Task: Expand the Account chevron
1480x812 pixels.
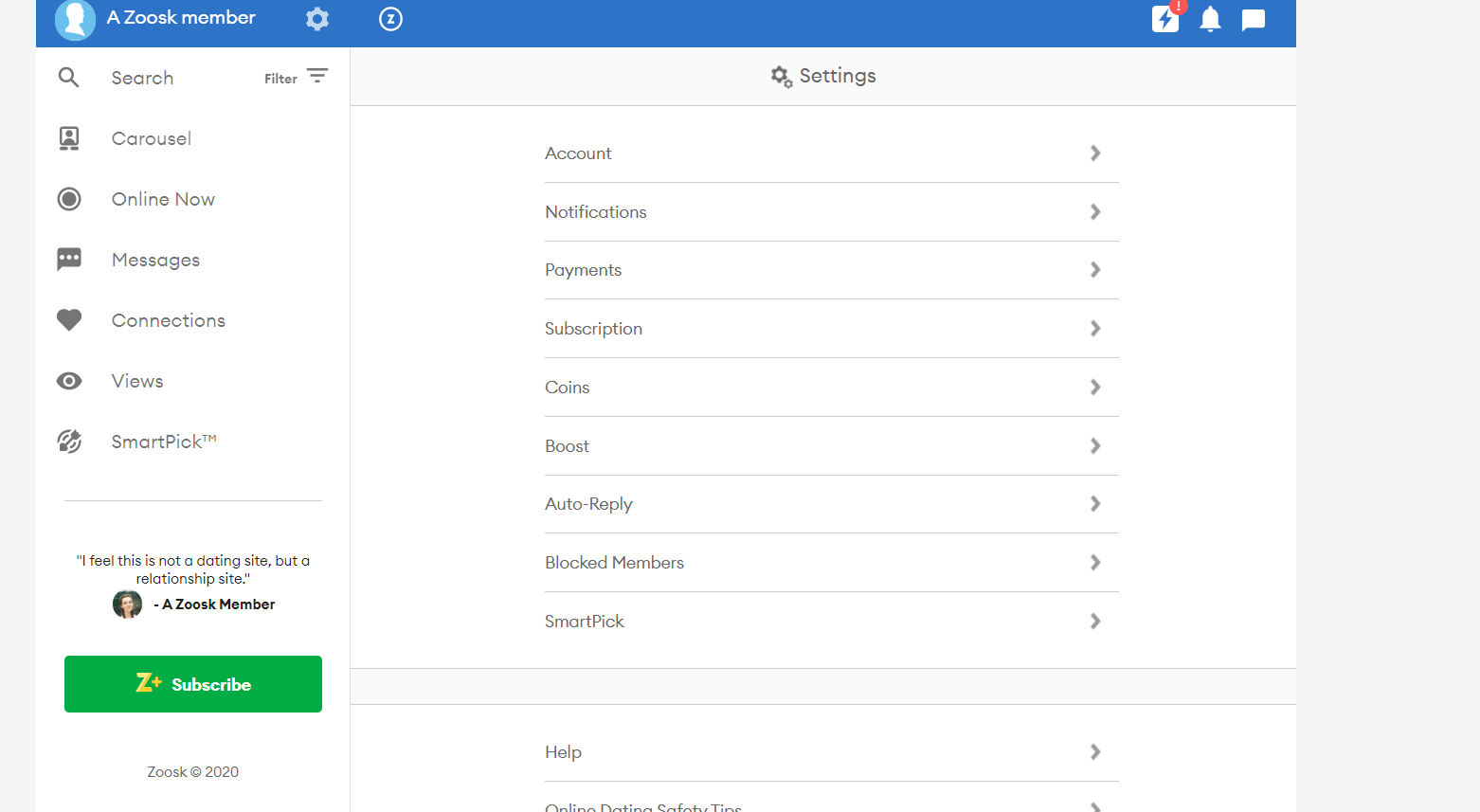Action: pyautogui.click(x=1095, y=153)
